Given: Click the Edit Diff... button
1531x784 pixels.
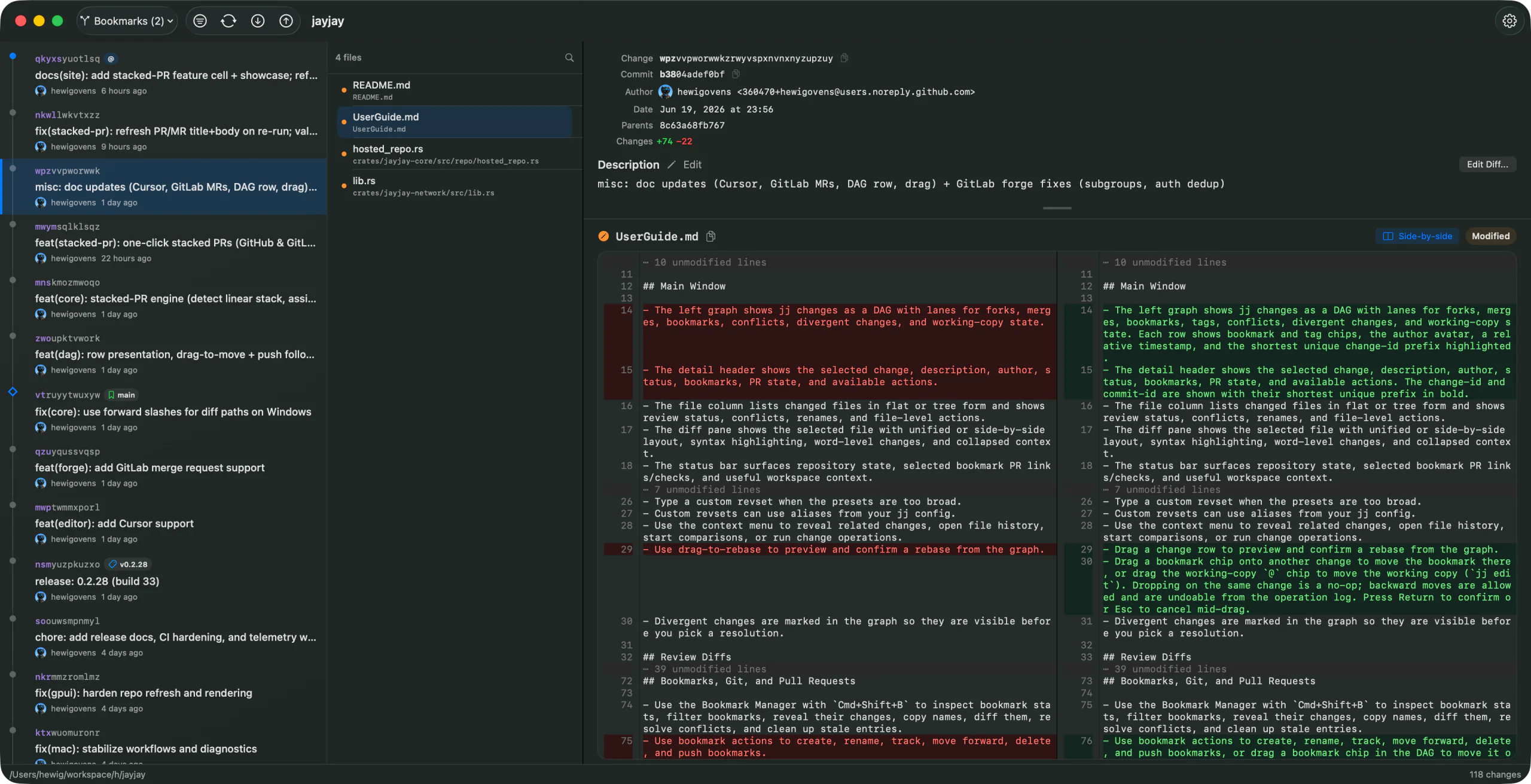Looking at the screenshot, I should click(x=1487, y=164).
